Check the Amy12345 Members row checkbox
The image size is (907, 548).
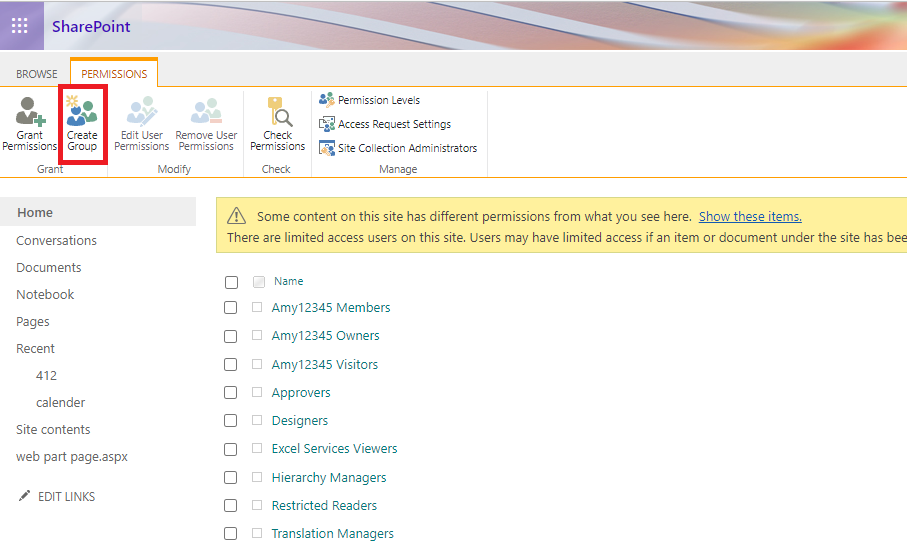230,307
